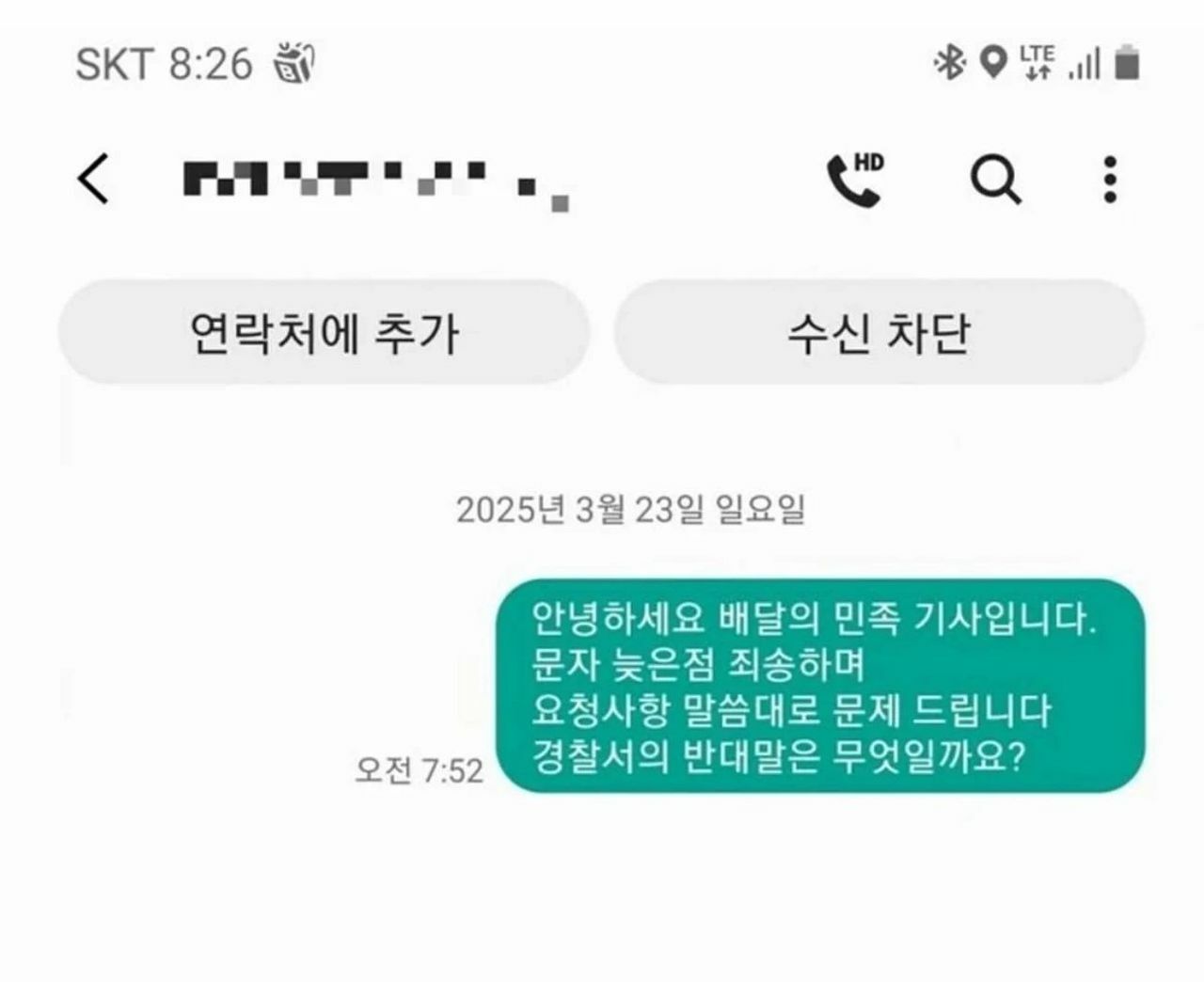Screen dimensions: 1204x982
Task: Tap the location pin status icon
Action: (x=992, y=64)
